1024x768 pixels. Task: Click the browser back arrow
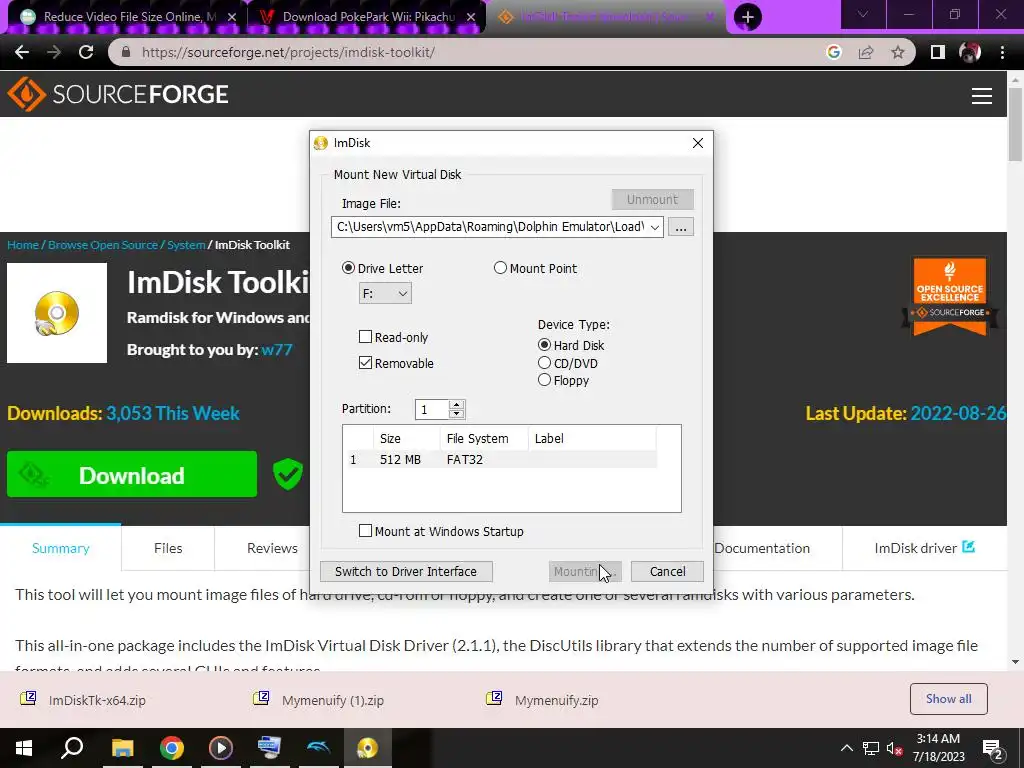click(x=22, y=52)
